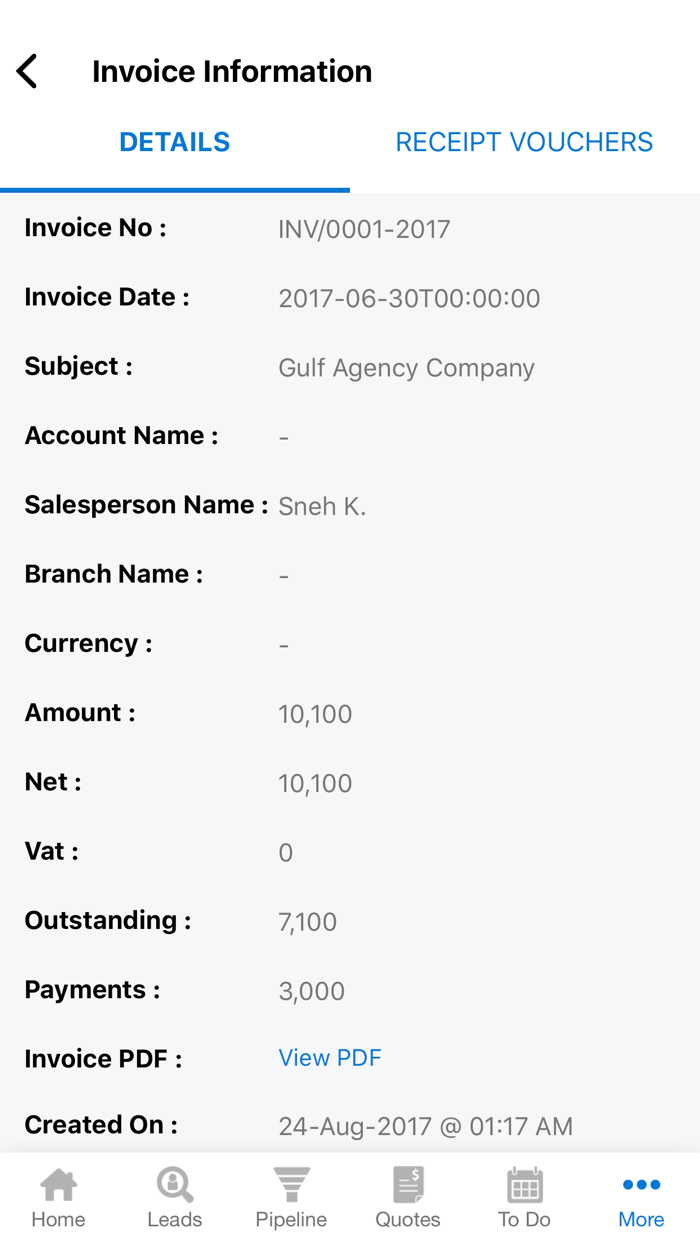700x1244 pixels.
Task: Tap the Invoice Information title
Action: coord(232,70)
